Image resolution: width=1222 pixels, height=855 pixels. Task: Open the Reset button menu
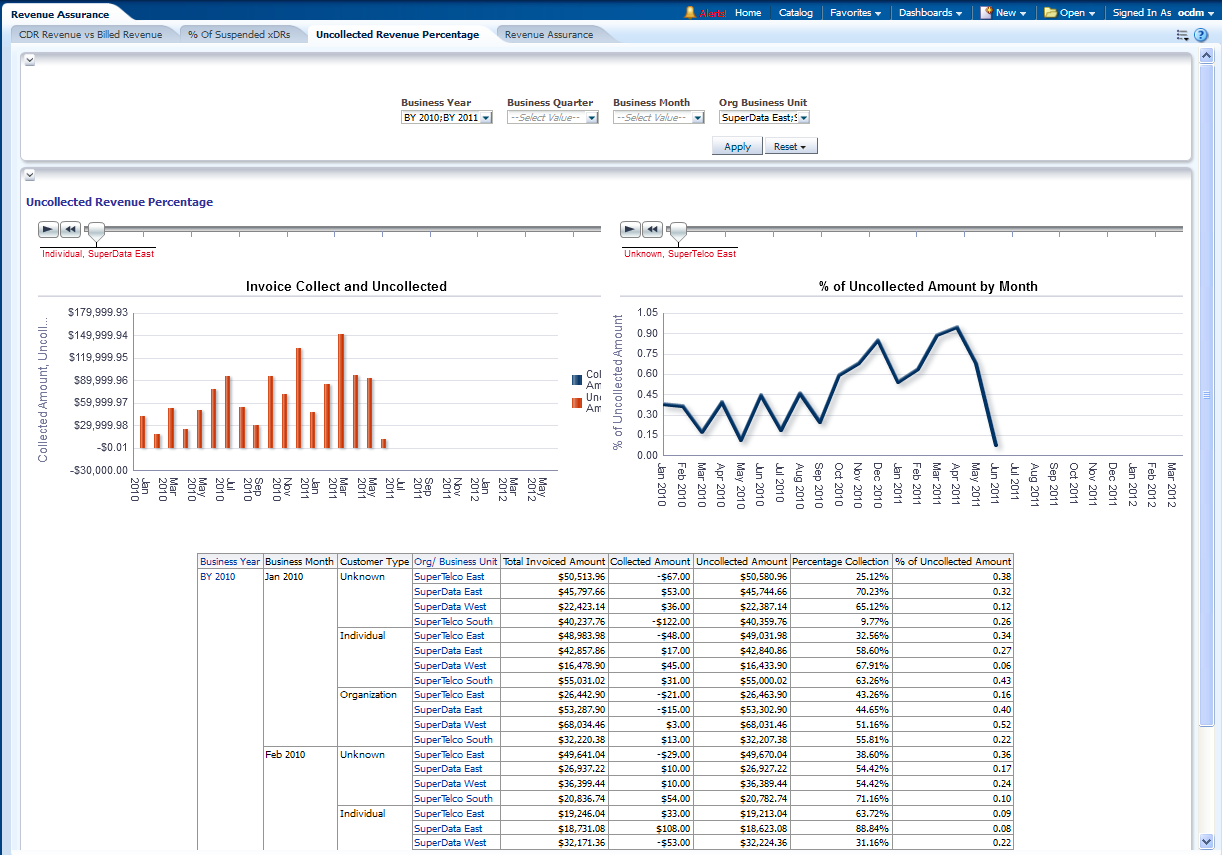pyautogui.click(x=791, y=147)
